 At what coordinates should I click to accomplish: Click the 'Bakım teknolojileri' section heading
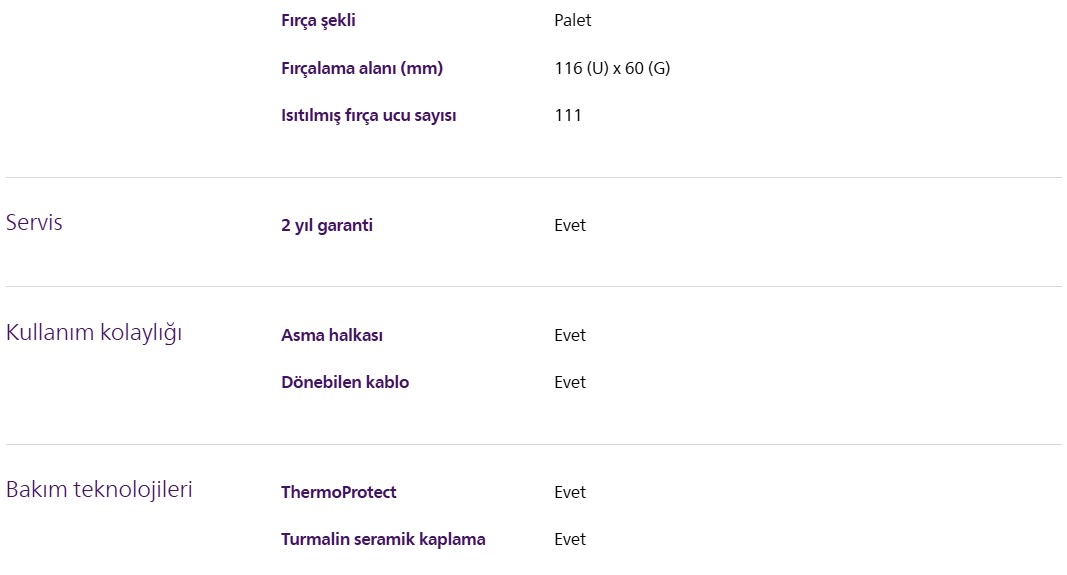[x=99, y=490]
